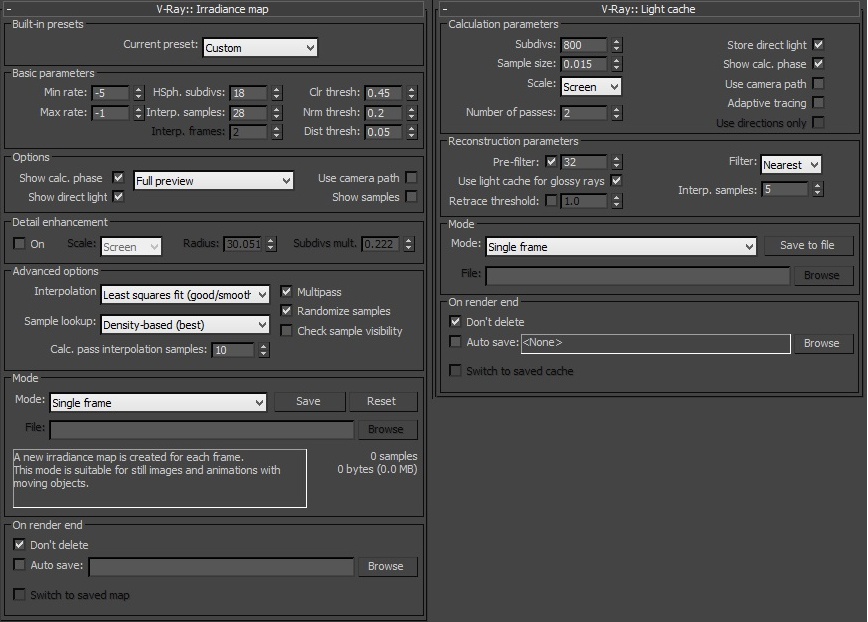Toggle Show calc. phase in Irradiance map

click(x=118, y=178)
